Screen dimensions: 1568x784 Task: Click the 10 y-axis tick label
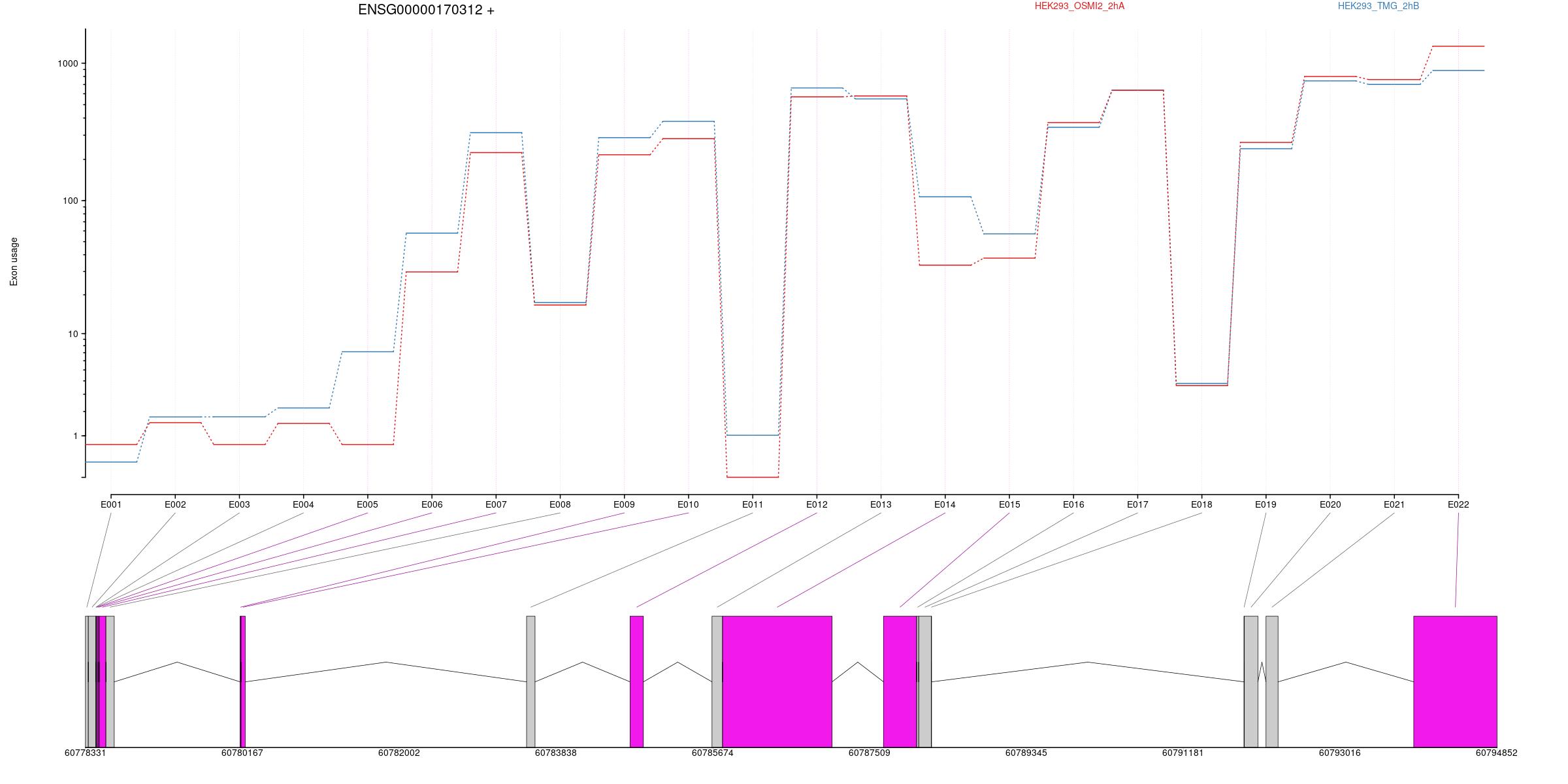click(x=73, y=334)
